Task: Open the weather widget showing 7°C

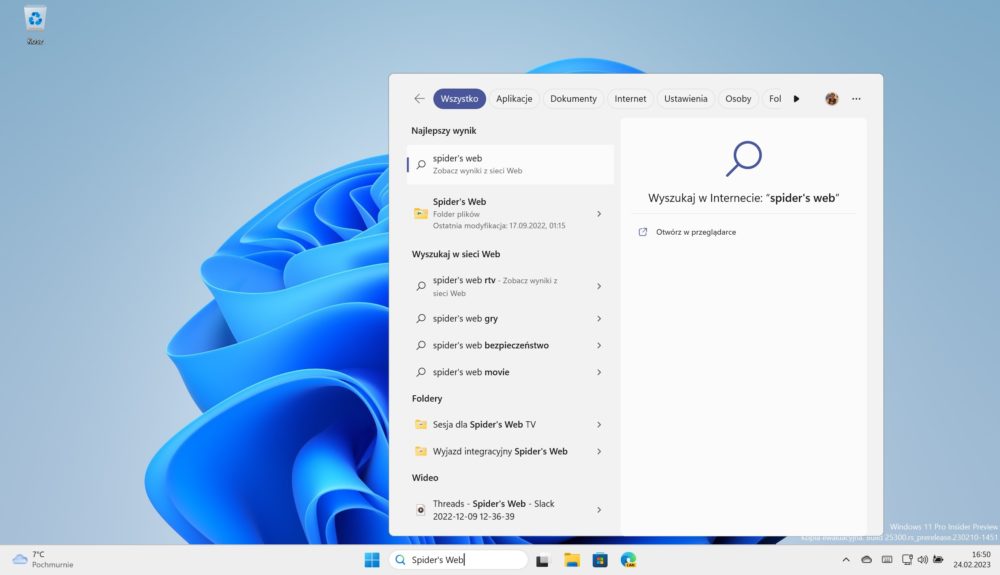Action: click(x=43, y=559)
